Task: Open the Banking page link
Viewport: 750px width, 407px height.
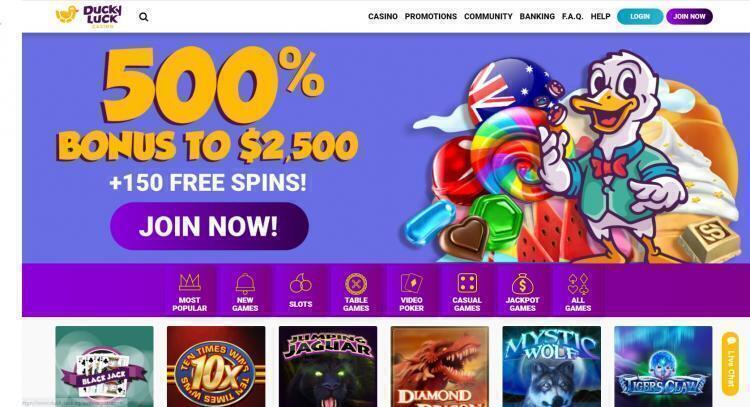Action: pos(537,16)
